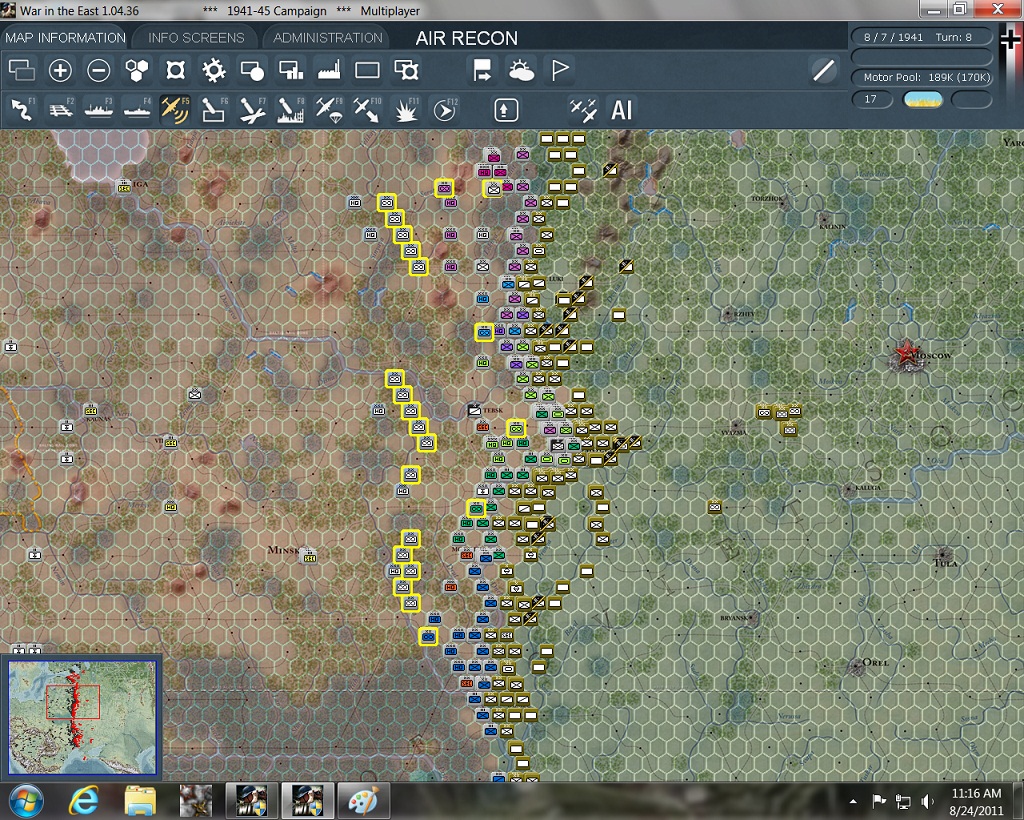Click the End Turn (F12) arrow icon
Screen dimensions: 1024x820
[445, 110]
